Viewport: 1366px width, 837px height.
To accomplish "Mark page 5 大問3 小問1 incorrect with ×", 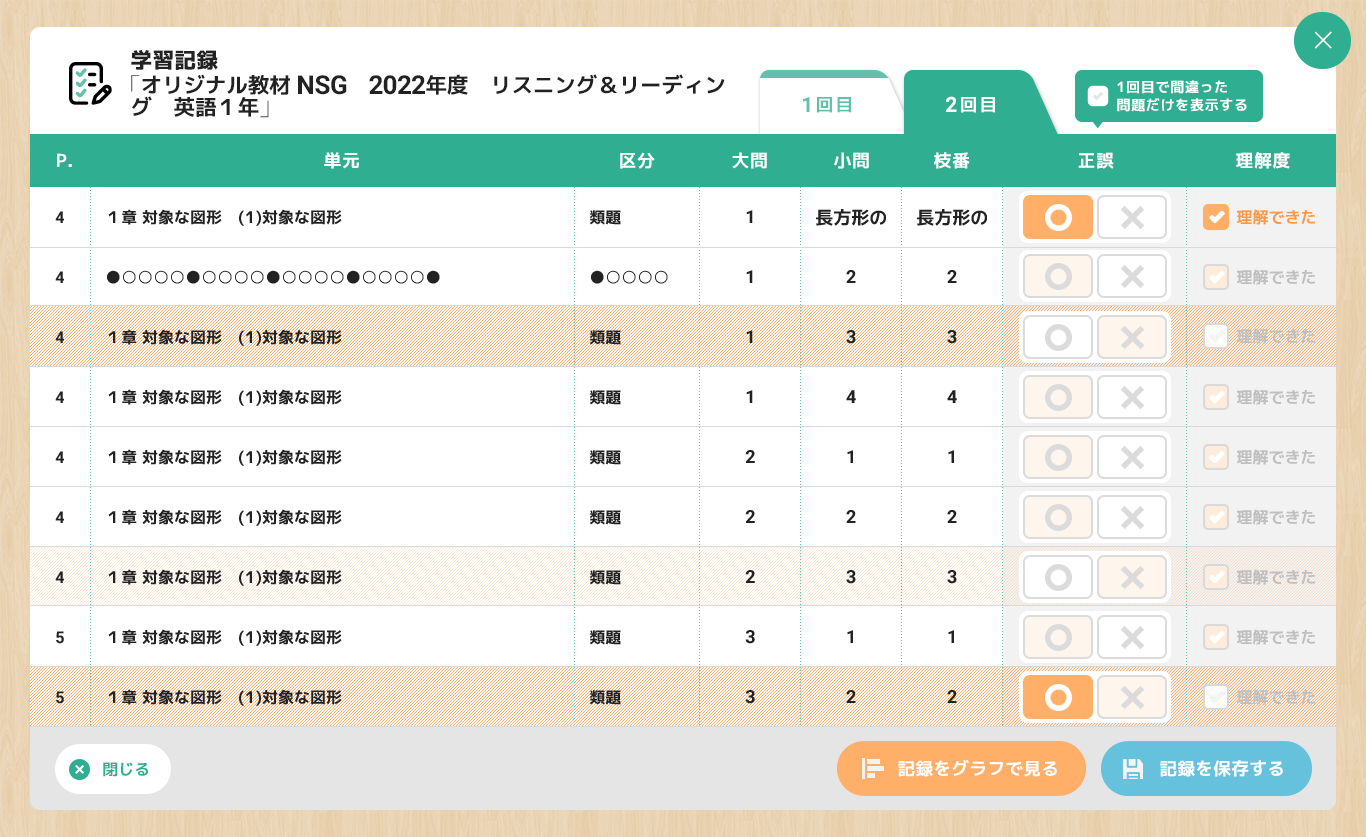I will [x=1132, y=637].
